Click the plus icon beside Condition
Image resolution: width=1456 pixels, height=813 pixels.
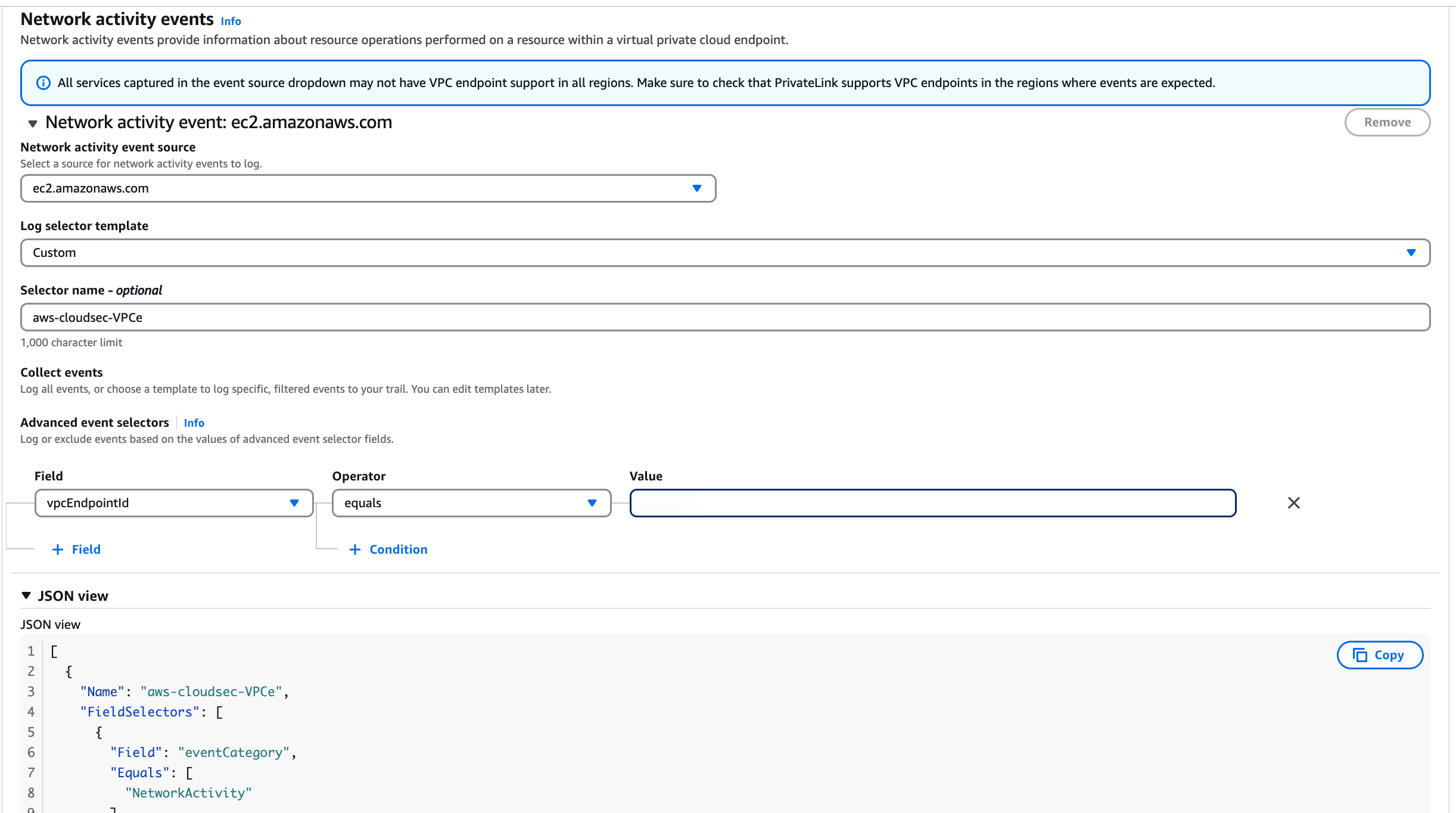355,550
